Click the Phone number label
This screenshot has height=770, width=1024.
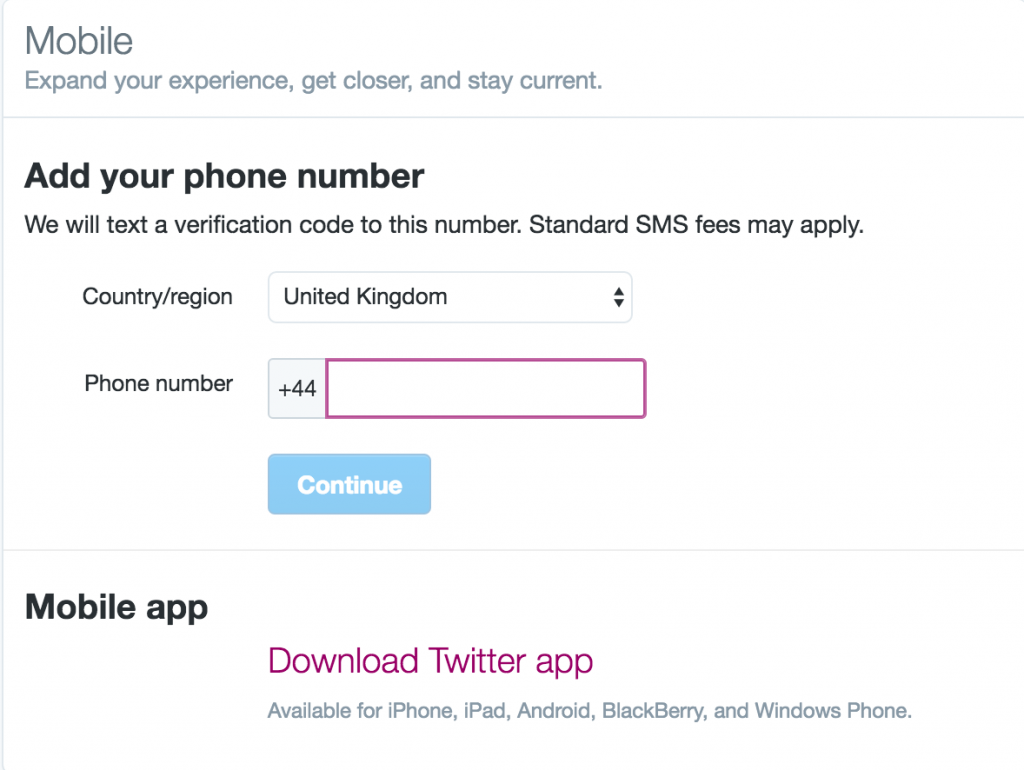158,383
